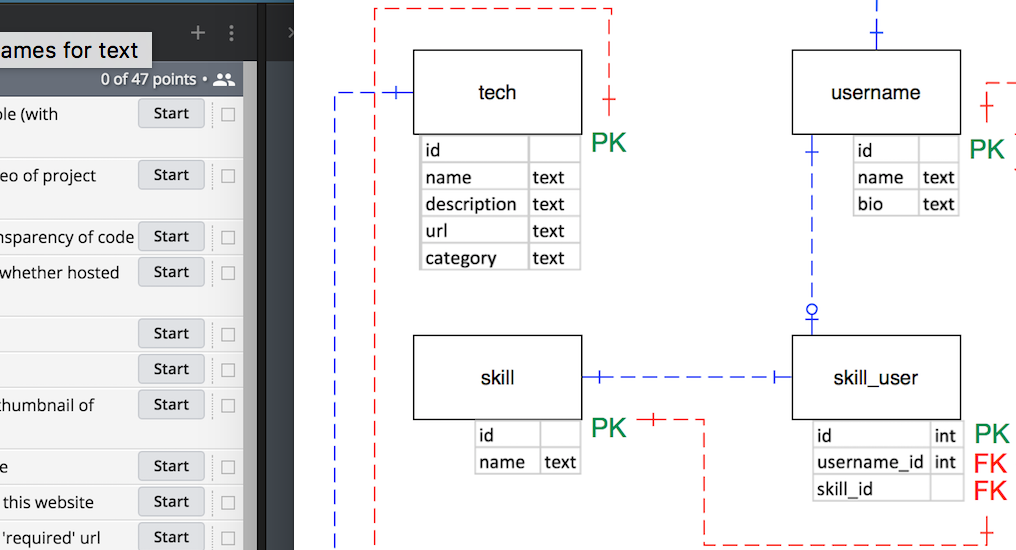This screenshot has width=1016, height=550.
Task: Open the three-dot options menu
Action: click(231, 33)
